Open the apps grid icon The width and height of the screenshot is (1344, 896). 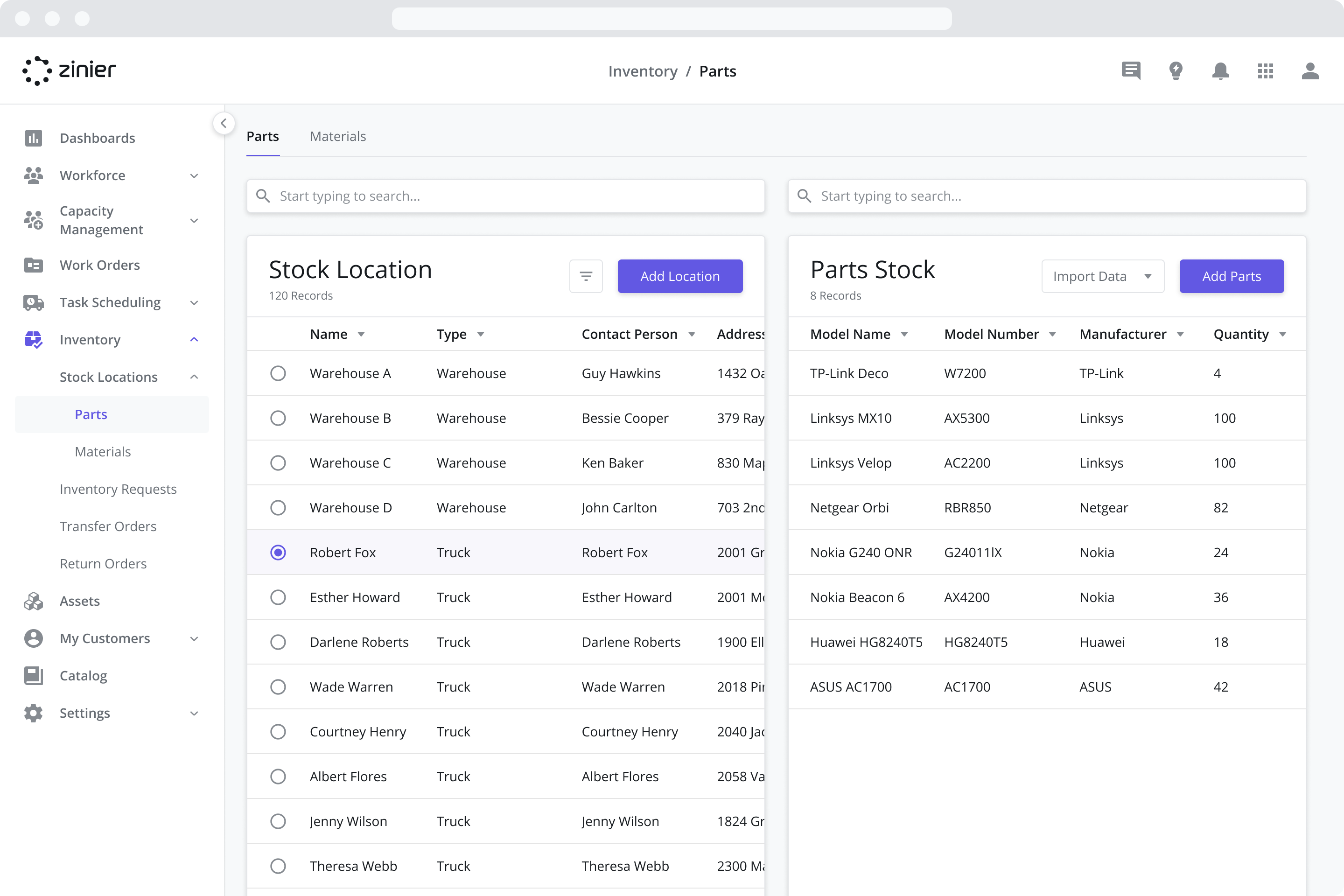tap(1265, 71)
